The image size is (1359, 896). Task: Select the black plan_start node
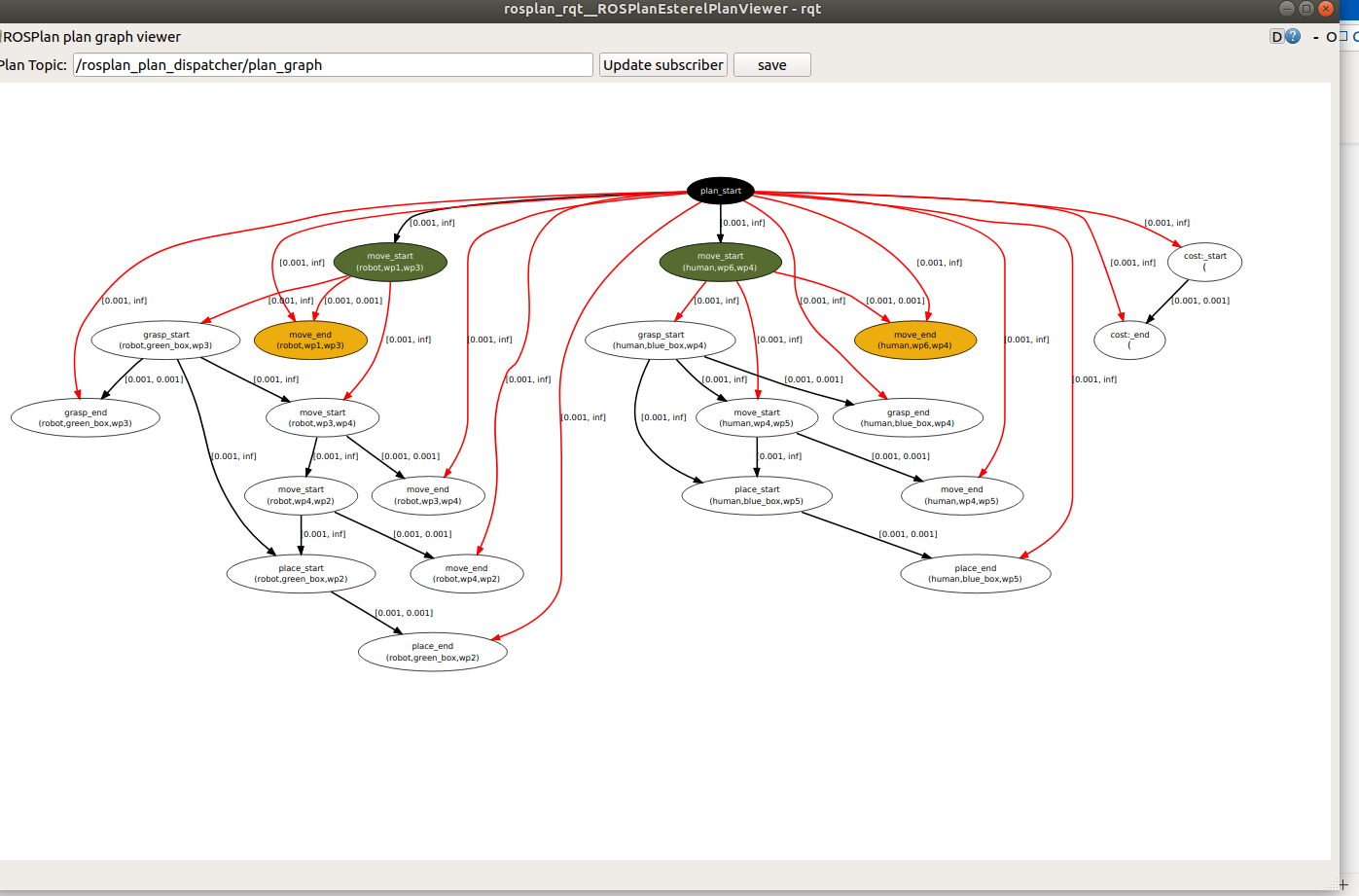click(x=719, y=191)
